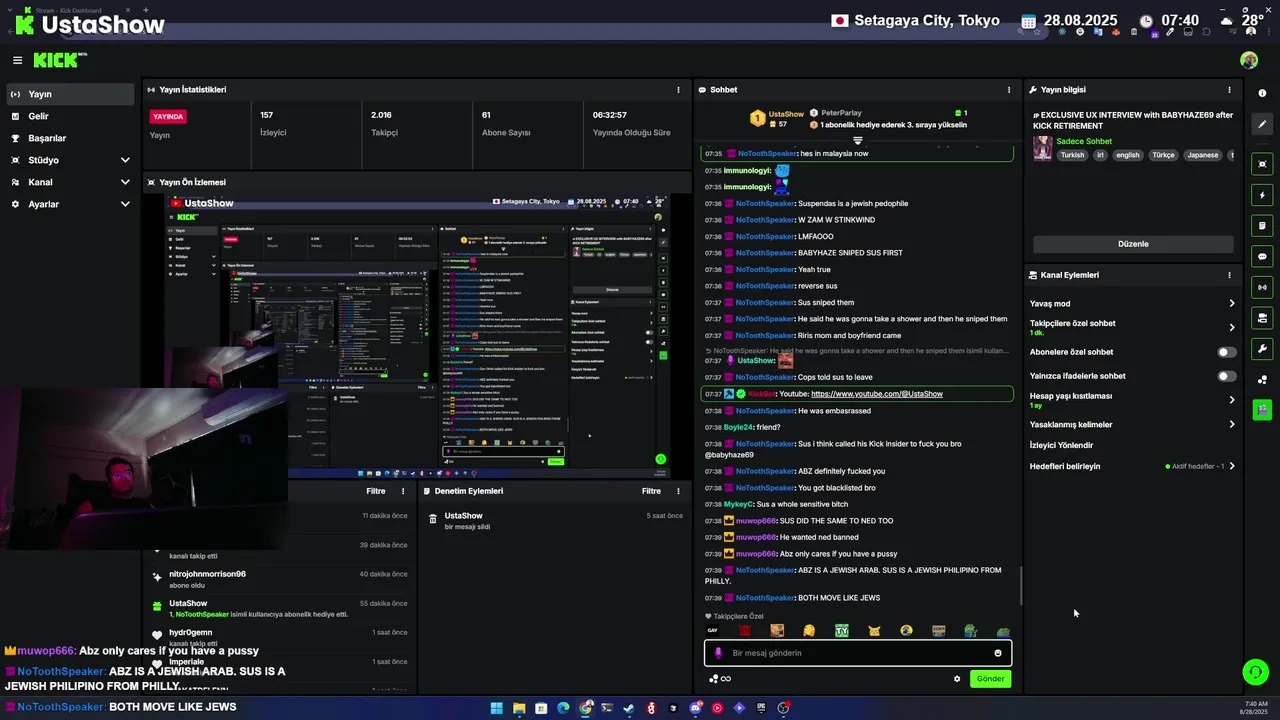Open File Explorer from taskbar
1280x720 pixels.
[x=519, y=708]
